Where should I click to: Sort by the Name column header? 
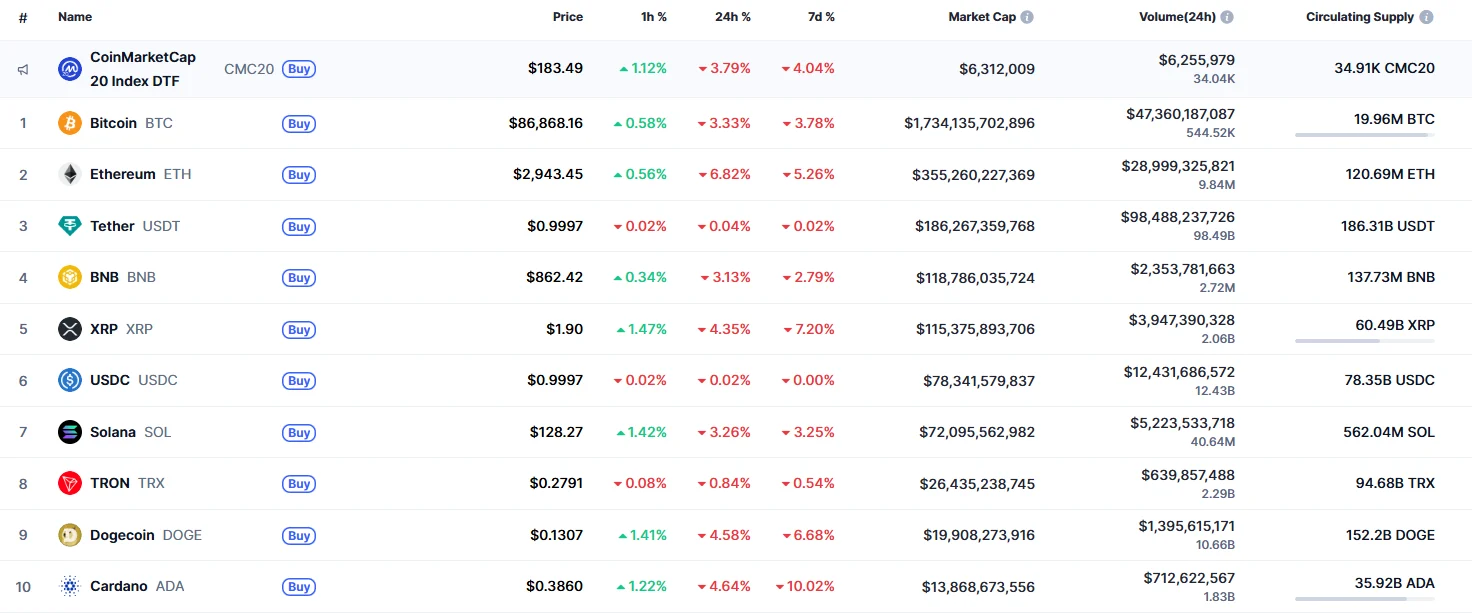click(x=75, y=17)
